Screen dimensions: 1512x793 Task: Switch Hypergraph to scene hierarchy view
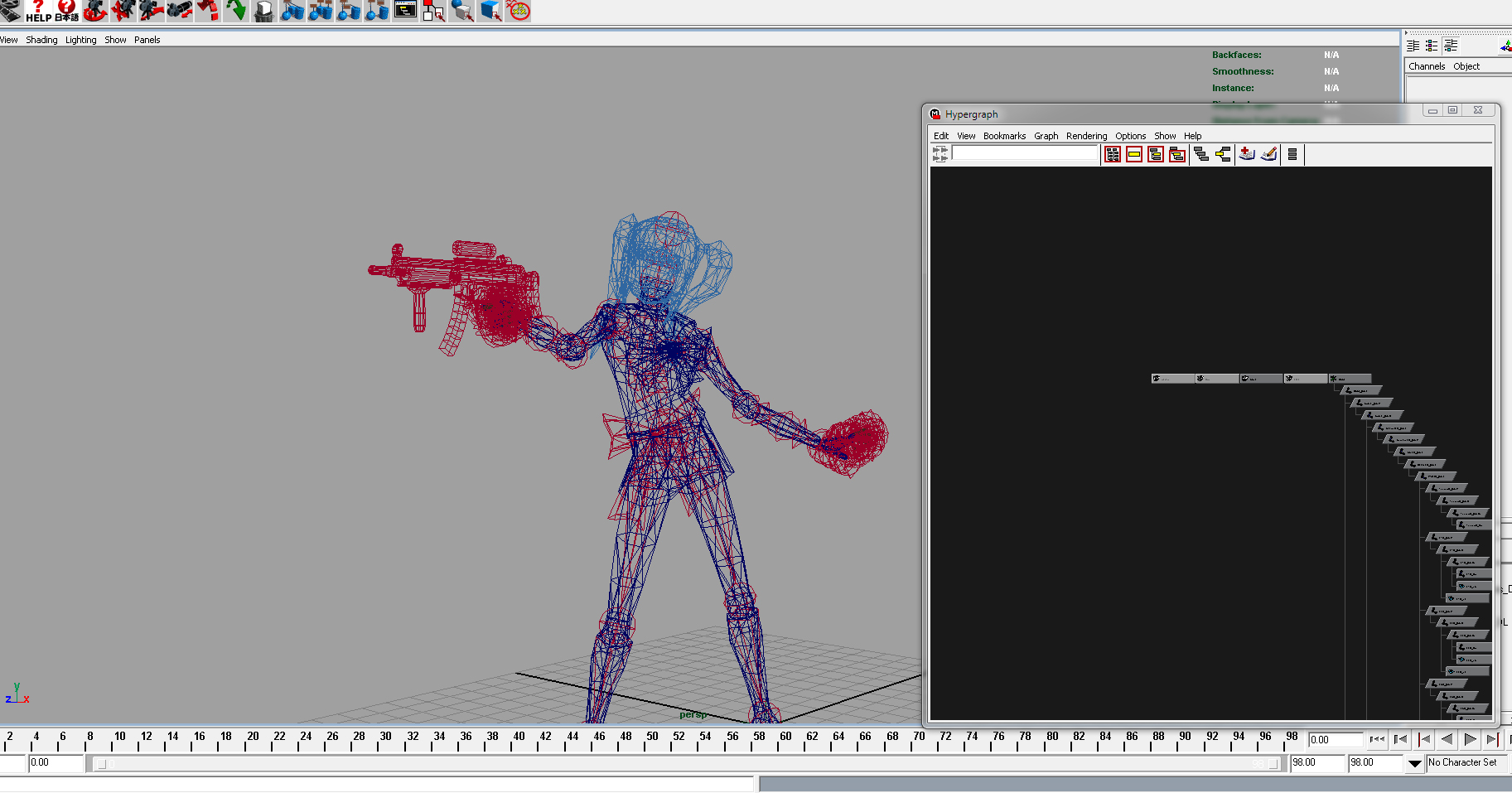pyautogui.click(x=1201, y=154)
